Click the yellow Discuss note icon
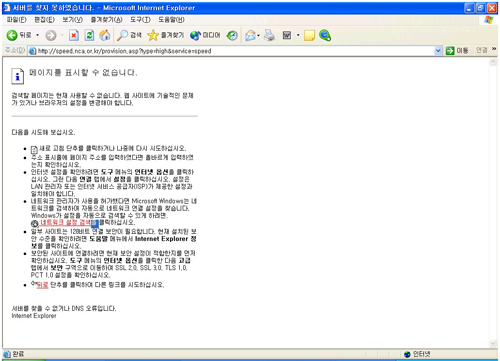Viewport: 500px width, 361px height. [309, 35]
